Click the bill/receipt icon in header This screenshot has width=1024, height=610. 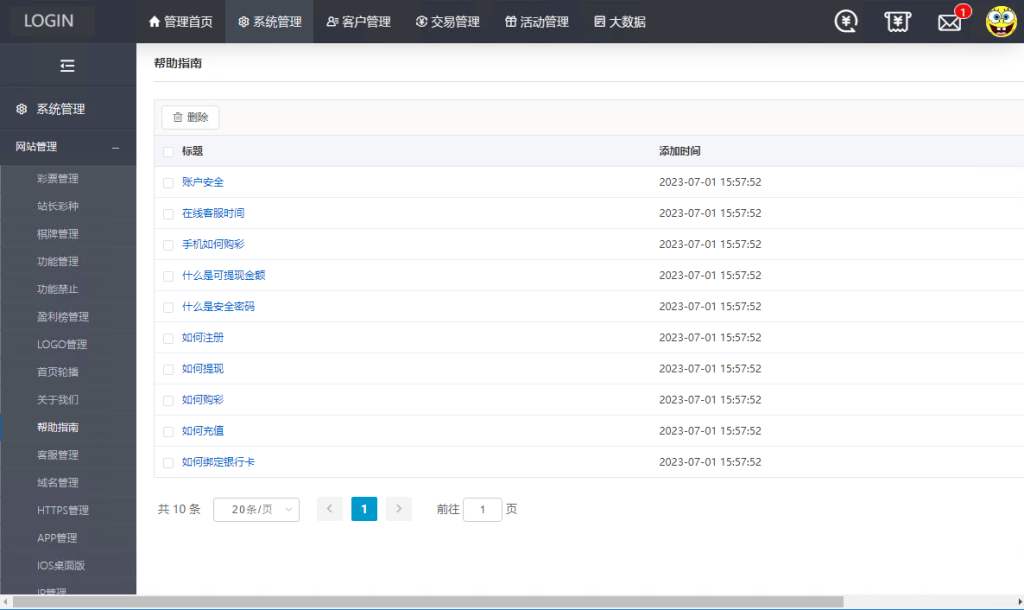(897, 20)
